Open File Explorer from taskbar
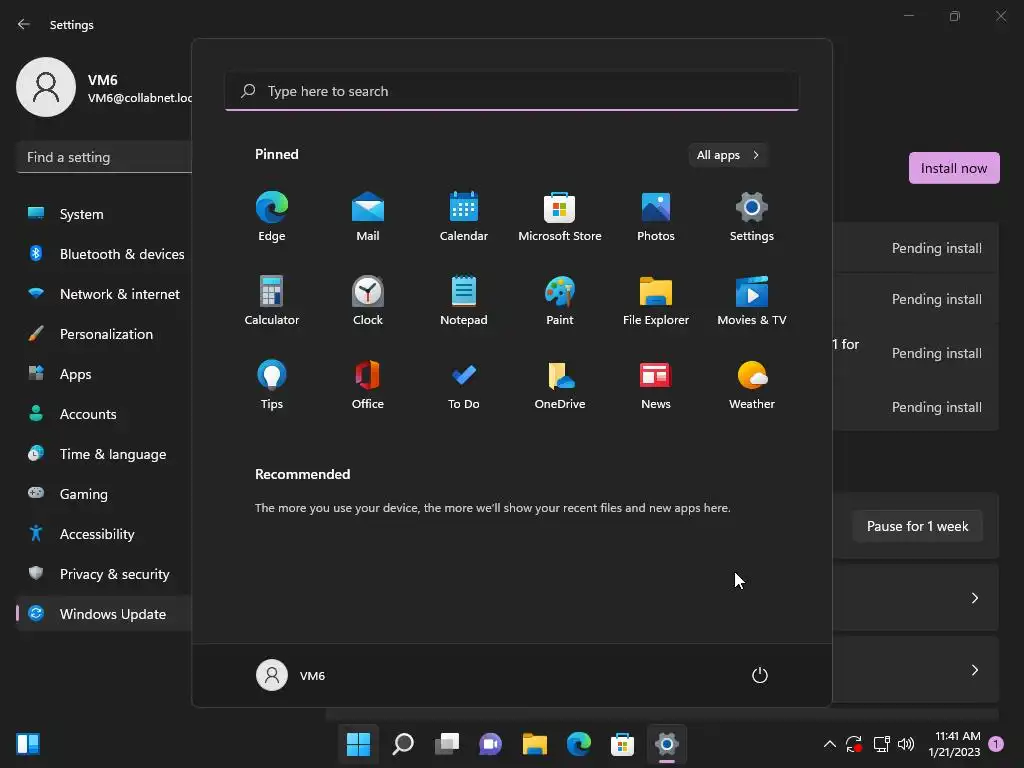Image resolution: width=1024 pixels, height=768 pixels. pyautogui.click(x=535, y=744)
